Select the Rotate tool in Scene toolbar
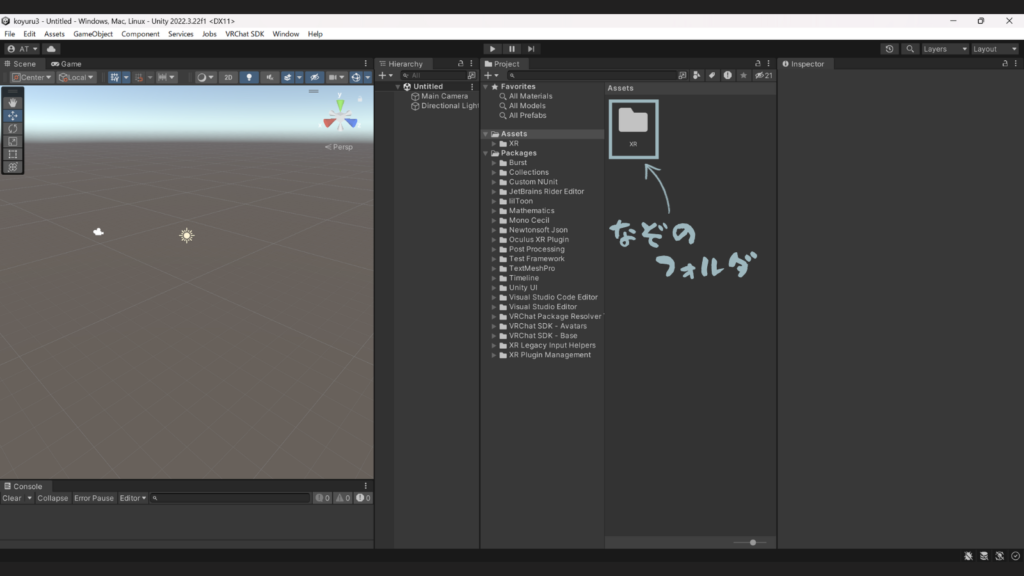Screen dimensions: 1024x576 pyautogui.click(x=13, y=128)
